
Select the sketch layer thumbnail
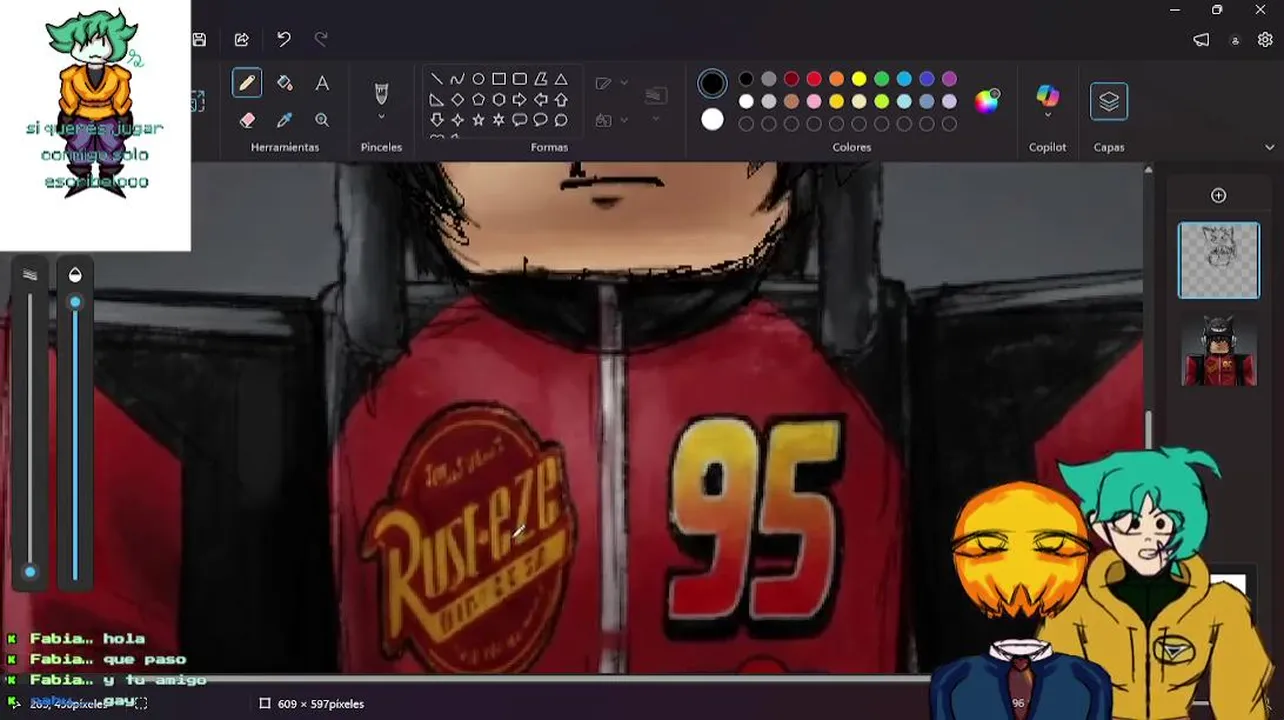click(x=1219, y=260)
